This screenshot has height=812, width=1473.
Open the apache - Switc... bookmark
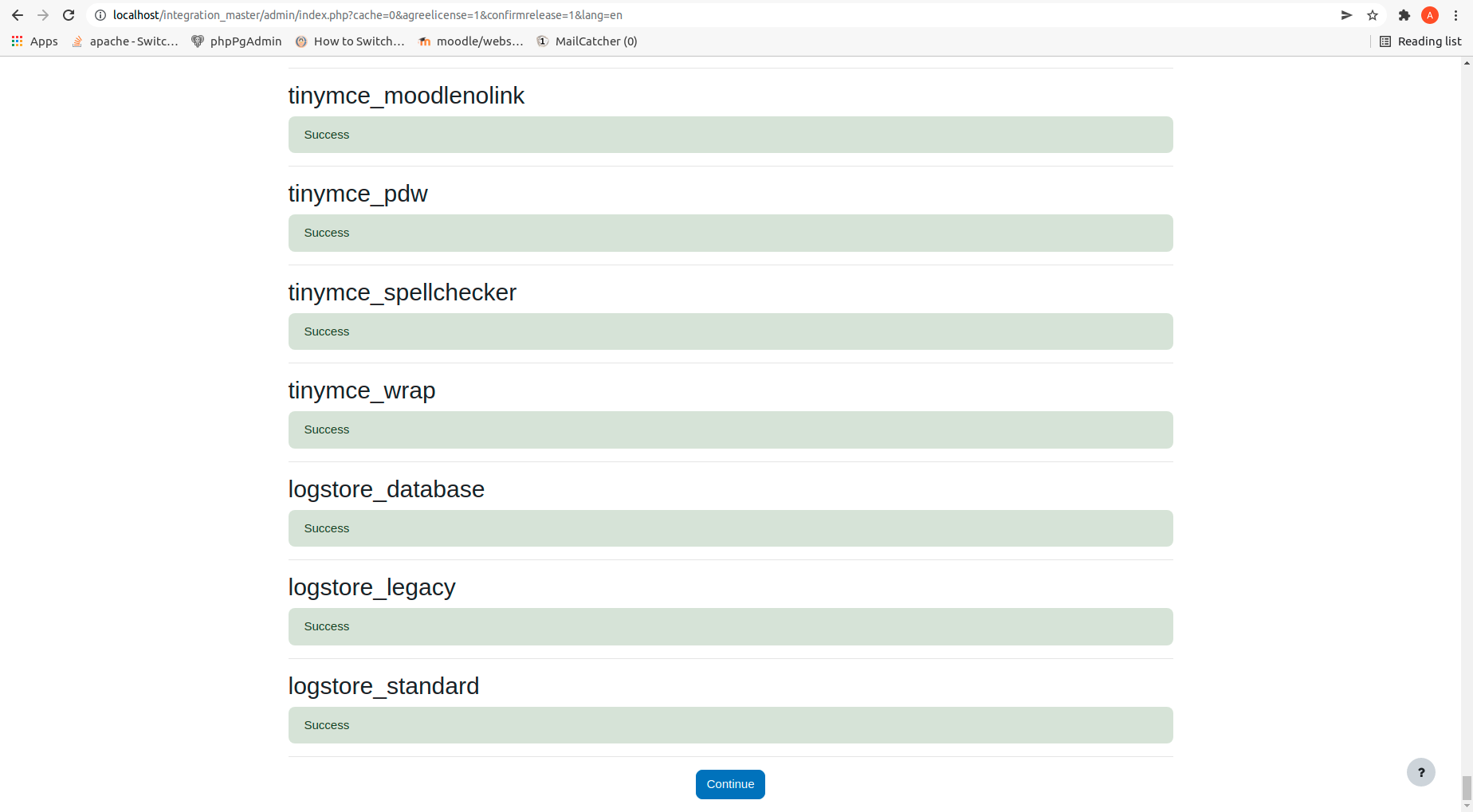(x=125, y=41)
